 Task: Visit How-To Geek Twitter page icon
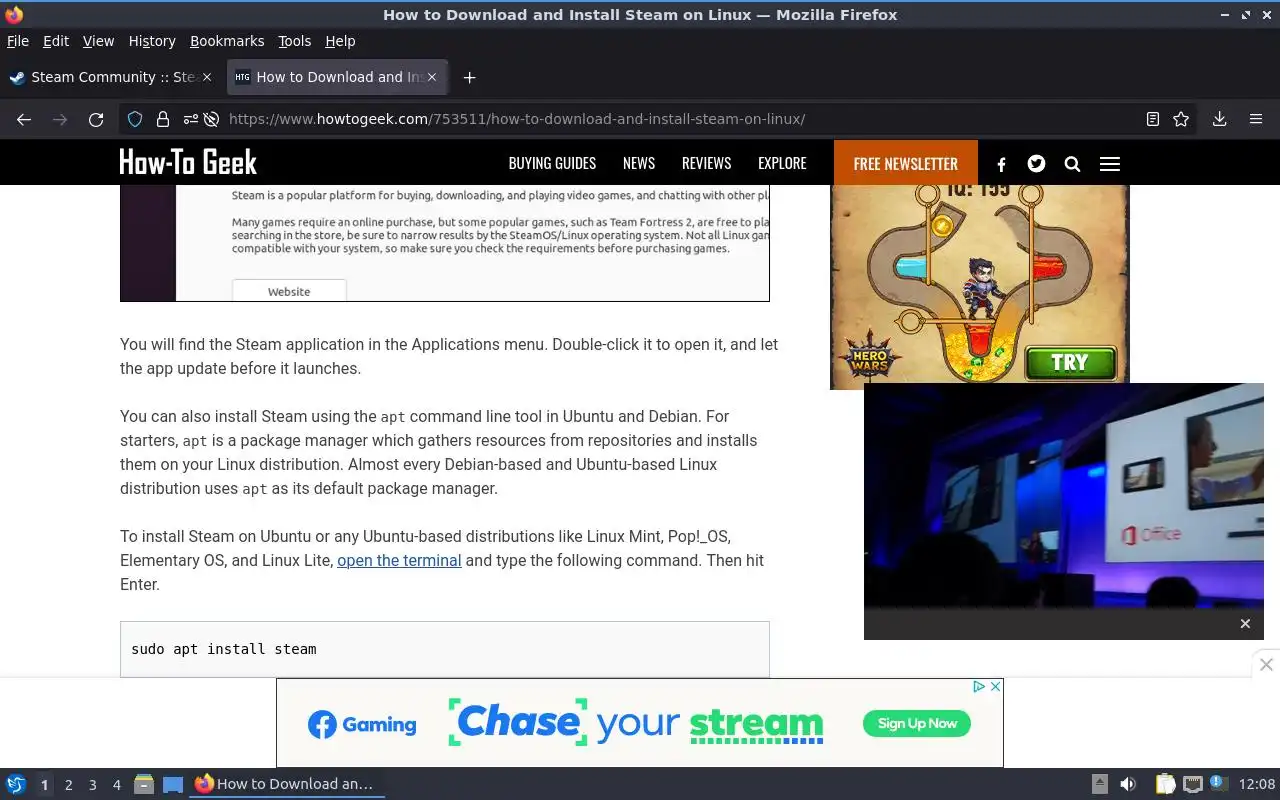(x=1036, y=163)
